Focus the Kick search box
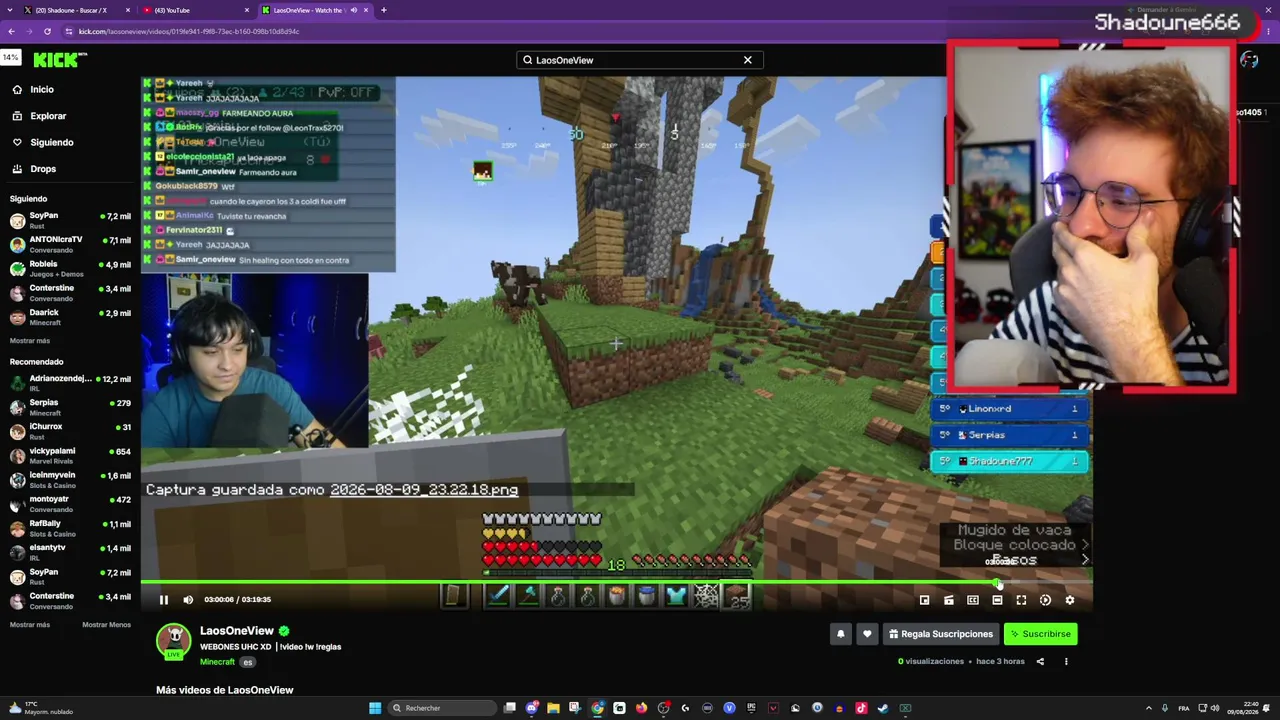The height and width of the screenshot is (720, 1280). coord(640,60)
